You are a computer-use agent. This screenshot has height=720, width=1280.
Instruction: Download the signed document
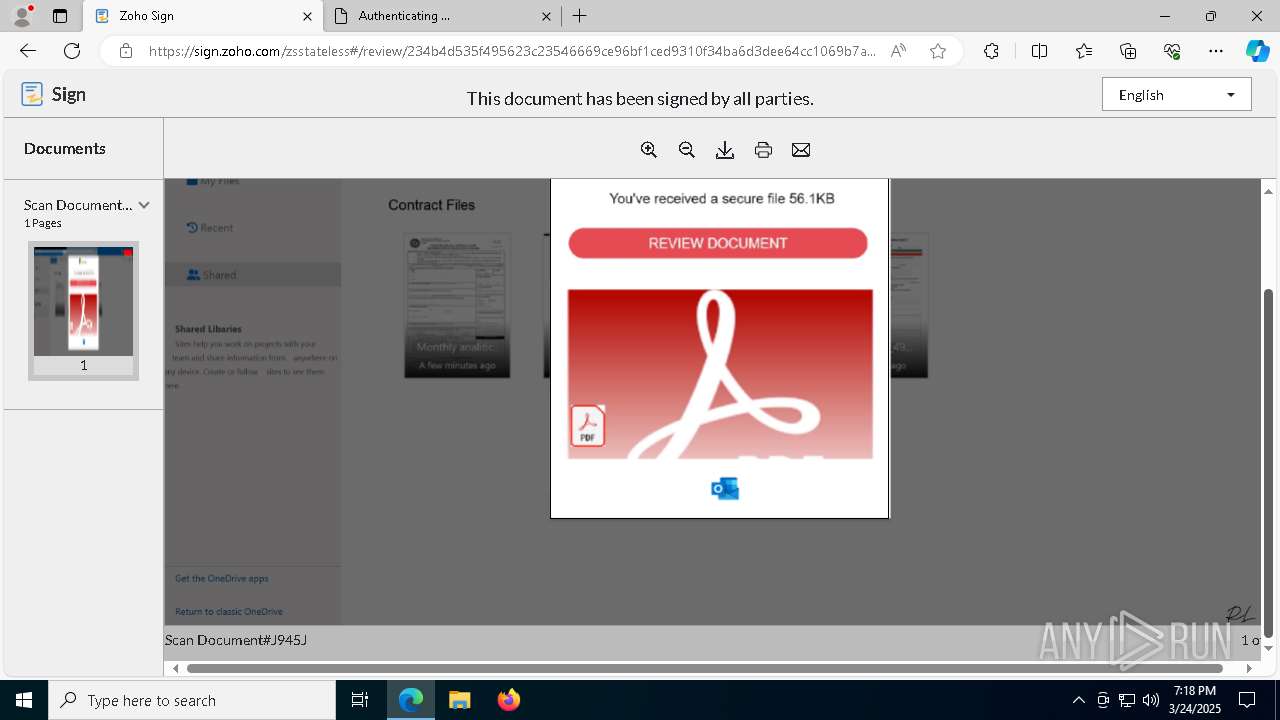coord(725,150)
